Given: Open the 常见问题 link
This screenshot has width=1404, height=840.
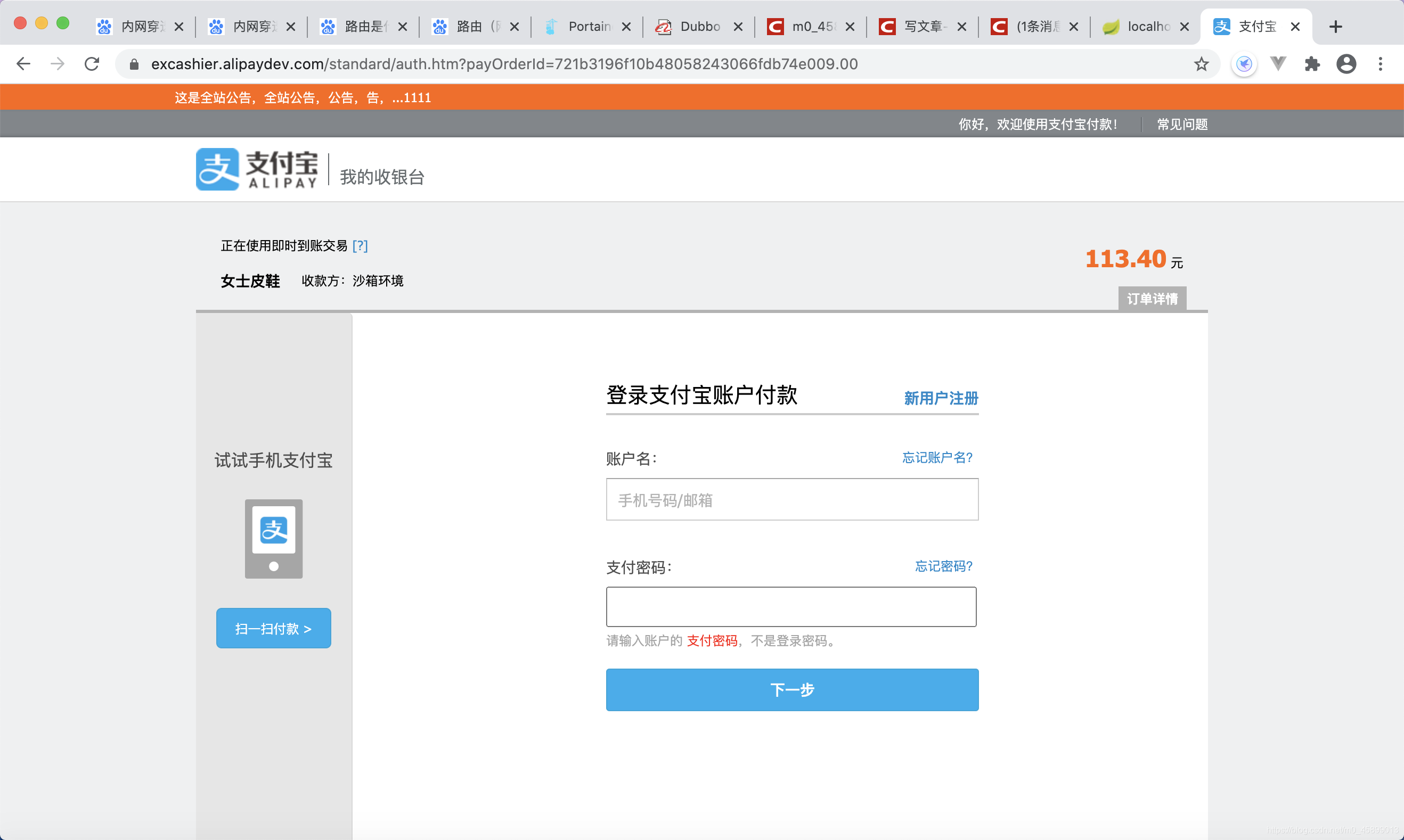Looking at the screenshot, I should coord(1182,124).
